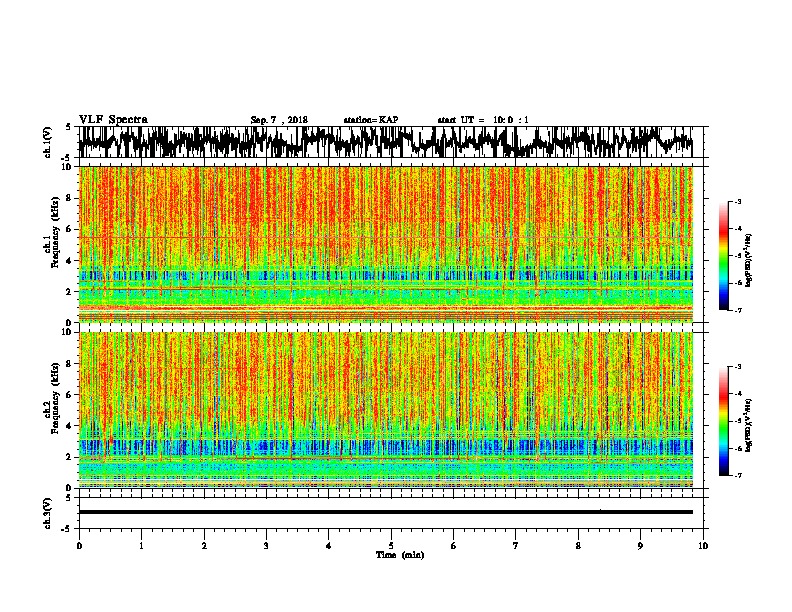Click the "Time (min)" axis title

pyautogui.click(x=400, y=555)
